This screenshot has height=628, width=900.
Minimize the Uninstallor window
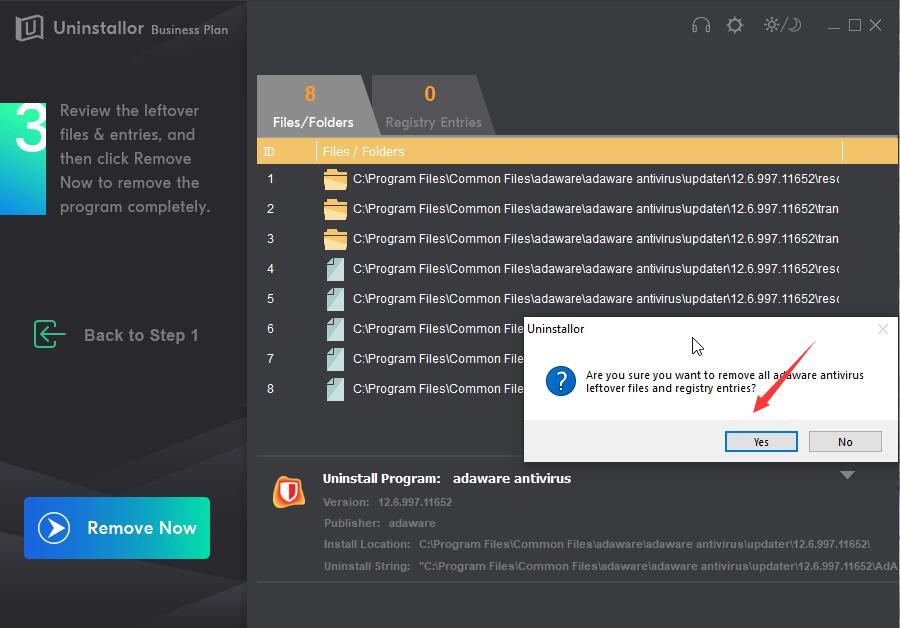tap(834, 26)
